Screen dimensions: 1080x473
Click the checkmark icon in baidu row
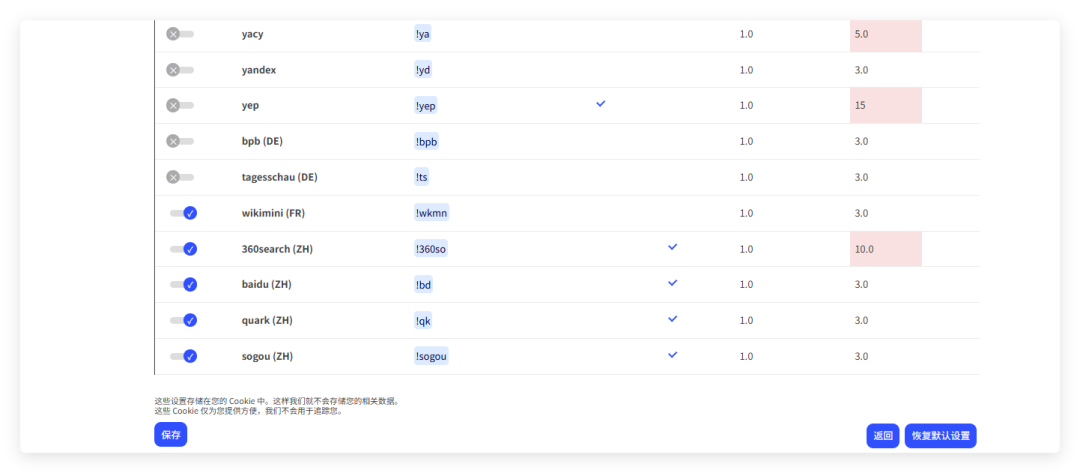pos(672,283)
